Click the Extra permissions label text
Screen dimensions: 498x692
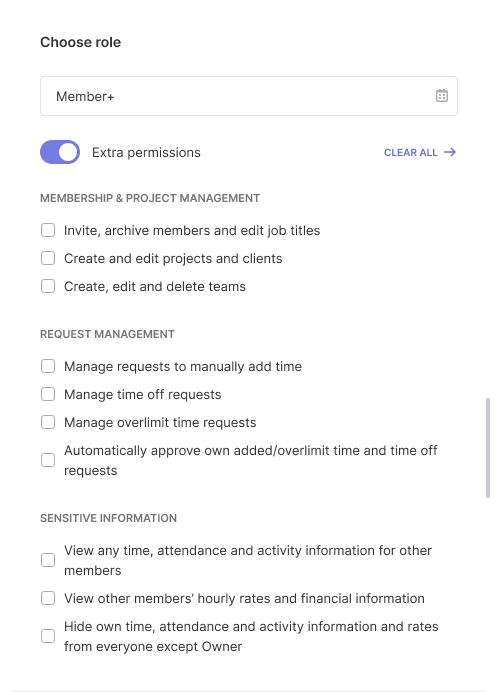[146, 152]
